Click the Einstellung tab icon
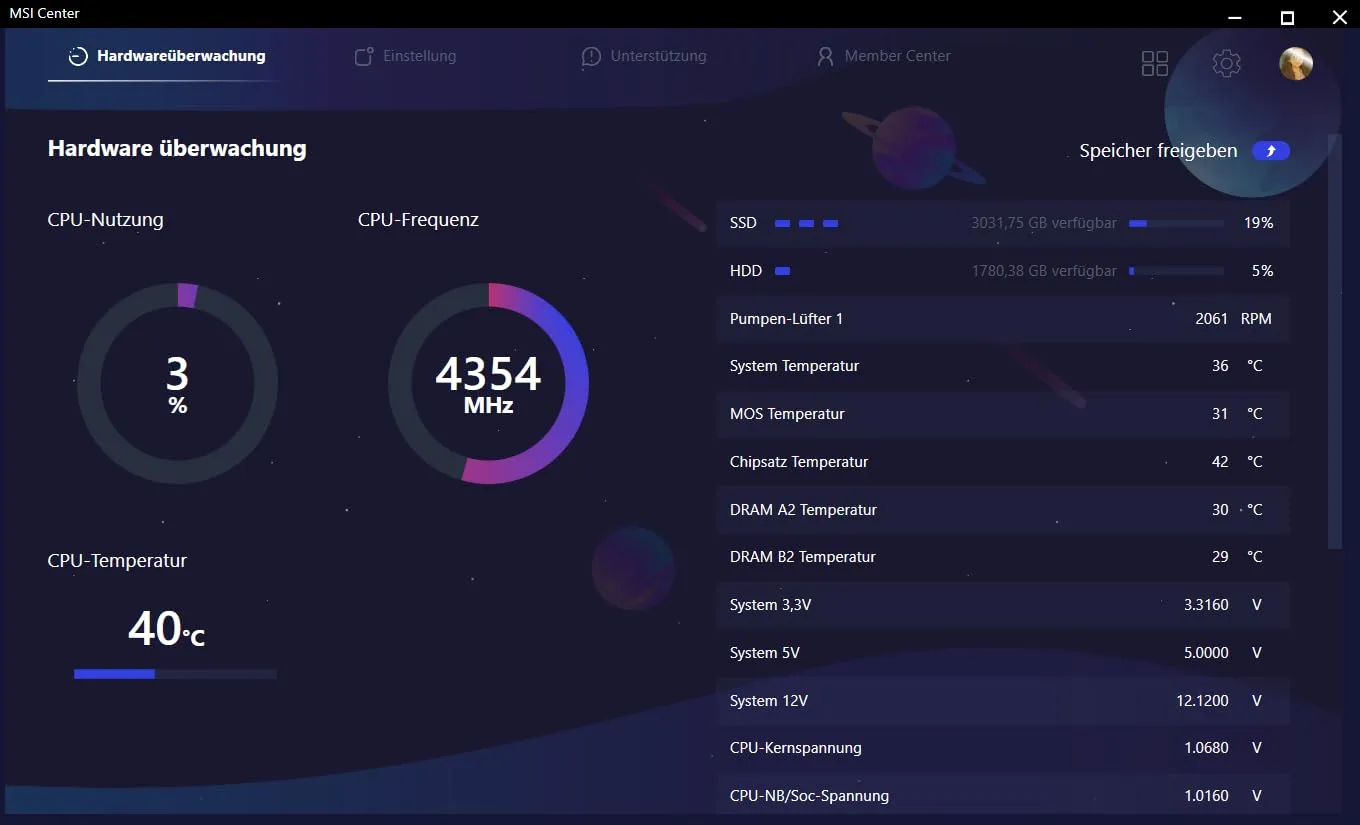Screen dimensions: 1360x825 coord(365,56)
